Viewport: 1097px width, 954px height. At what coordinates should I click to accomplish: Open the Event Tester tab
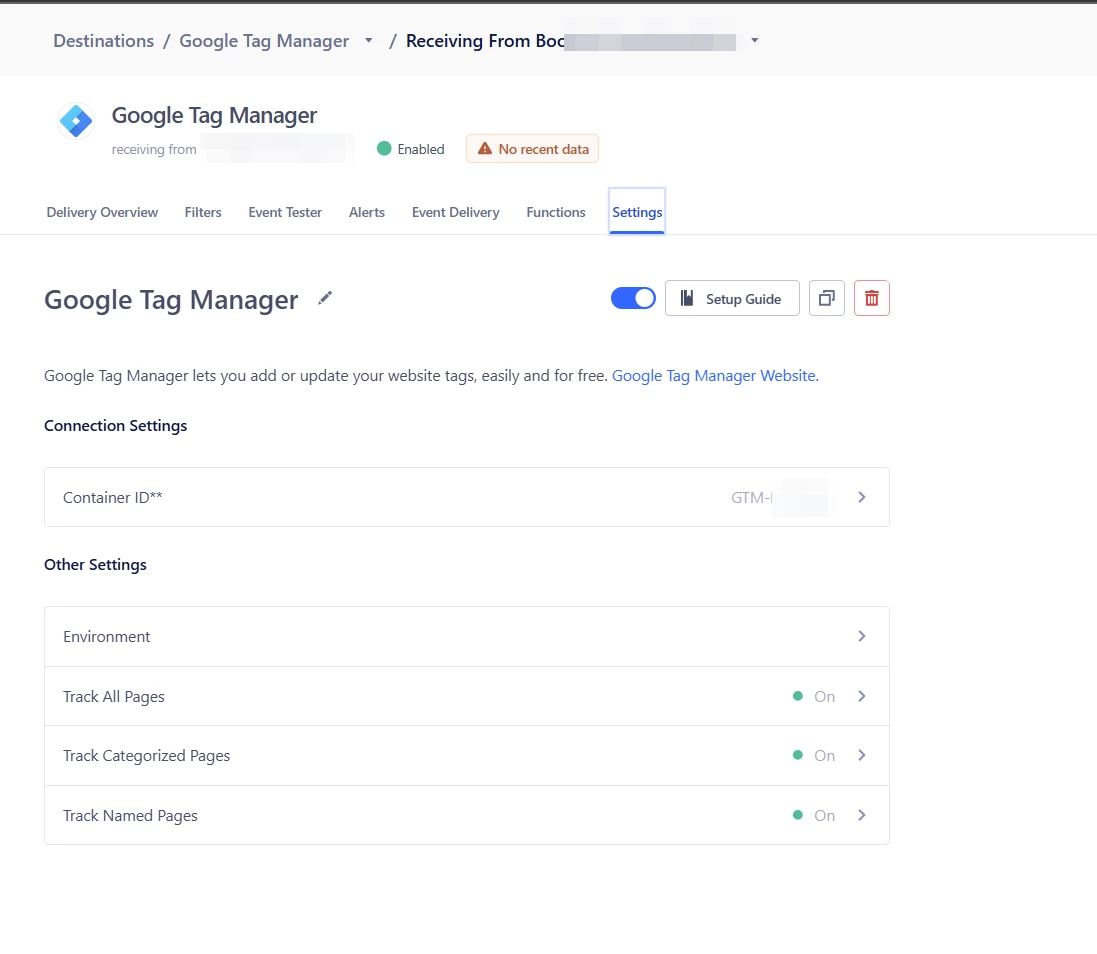285,212
